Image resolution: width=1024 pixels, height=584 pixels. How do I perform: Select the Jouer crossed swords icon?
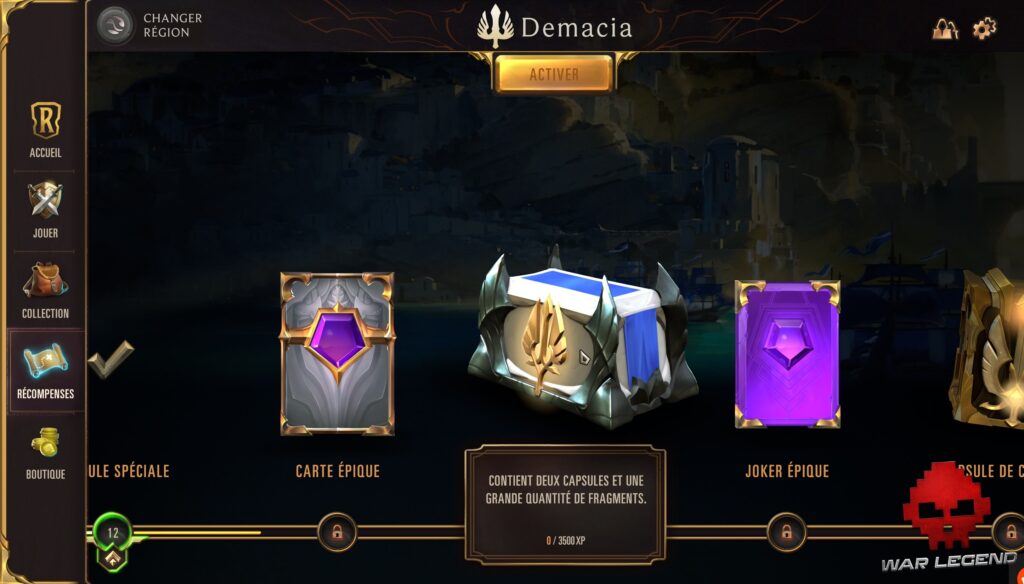(x=46, y=201)
